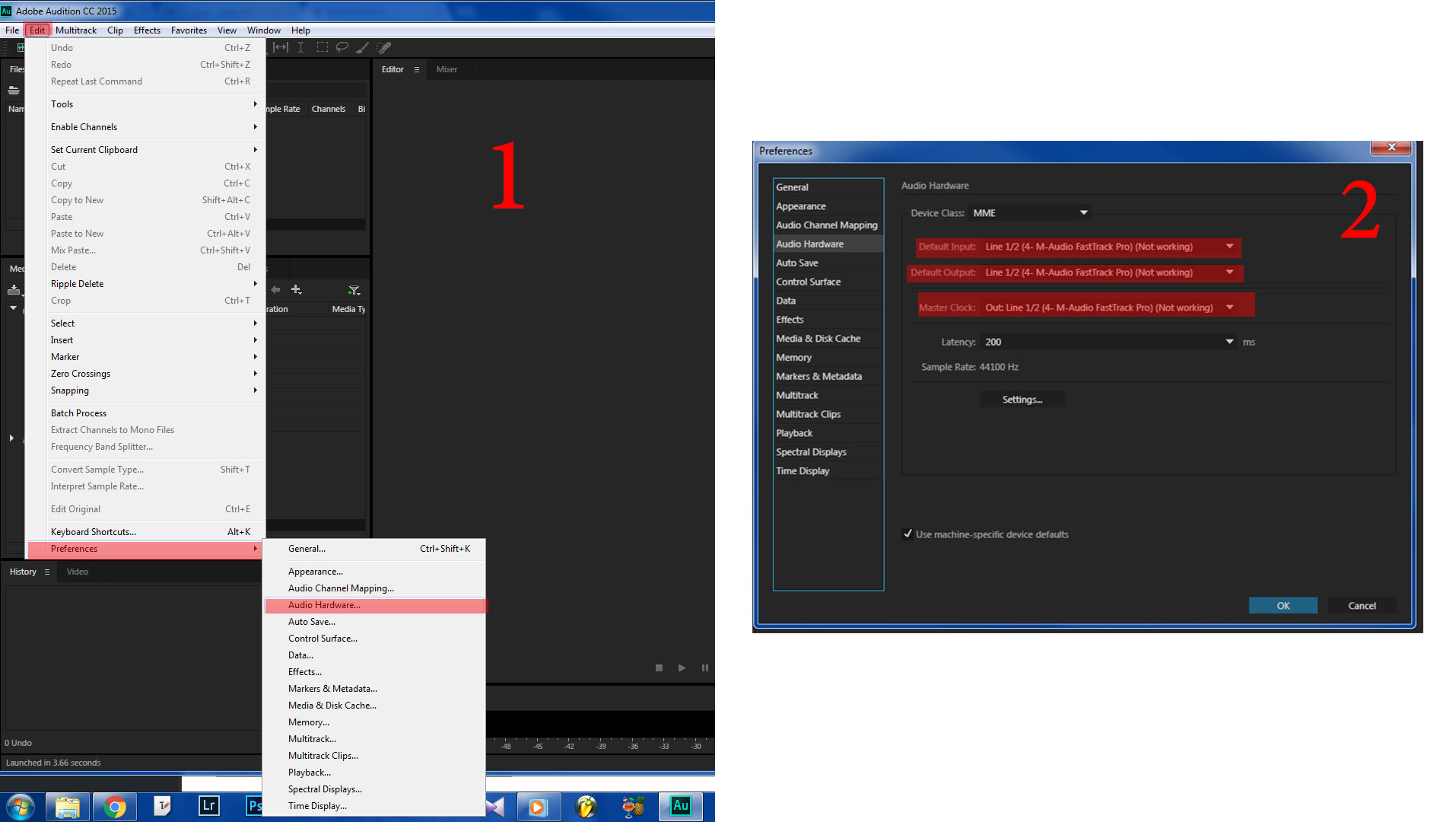Viewport: 1456px width, 822px height.
Task: Switch to the Video tab
Action: pyautogui.click(x=77, y=572)
